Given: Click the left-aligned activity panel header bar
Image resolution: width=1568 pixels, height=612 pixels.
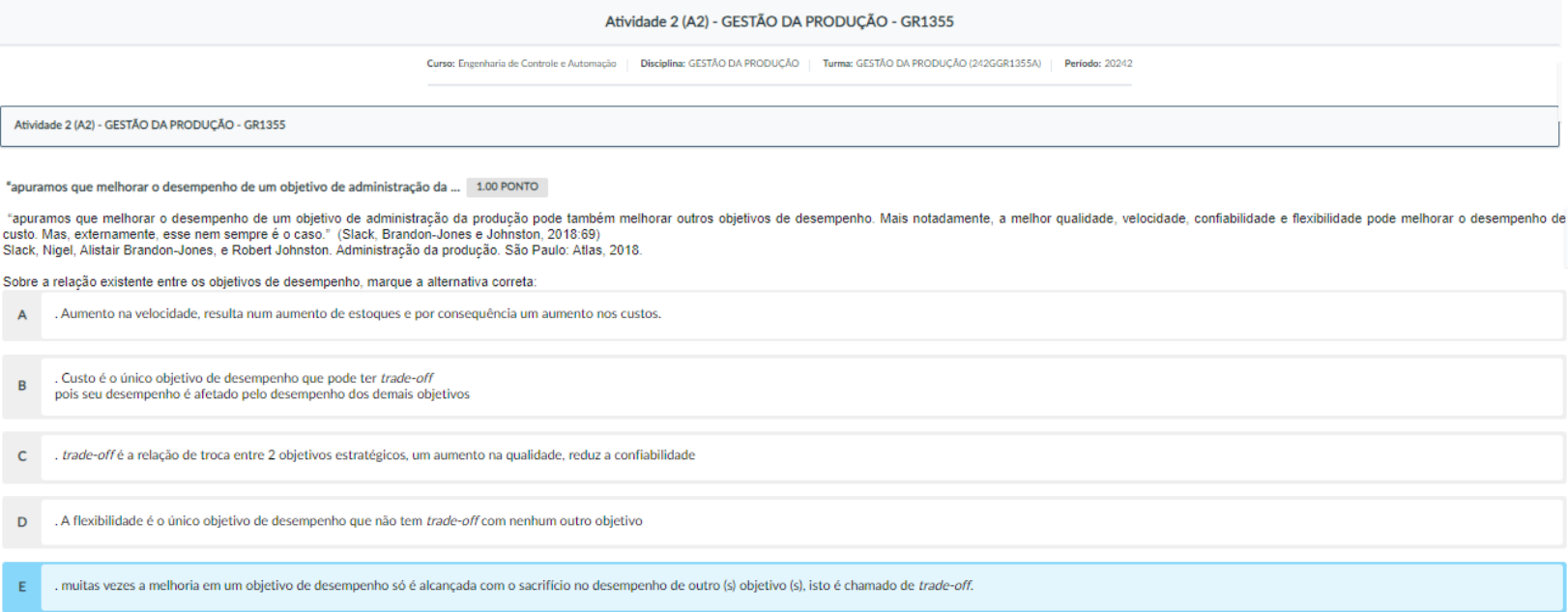Looking at the screenshot, I should click(779, 126).
